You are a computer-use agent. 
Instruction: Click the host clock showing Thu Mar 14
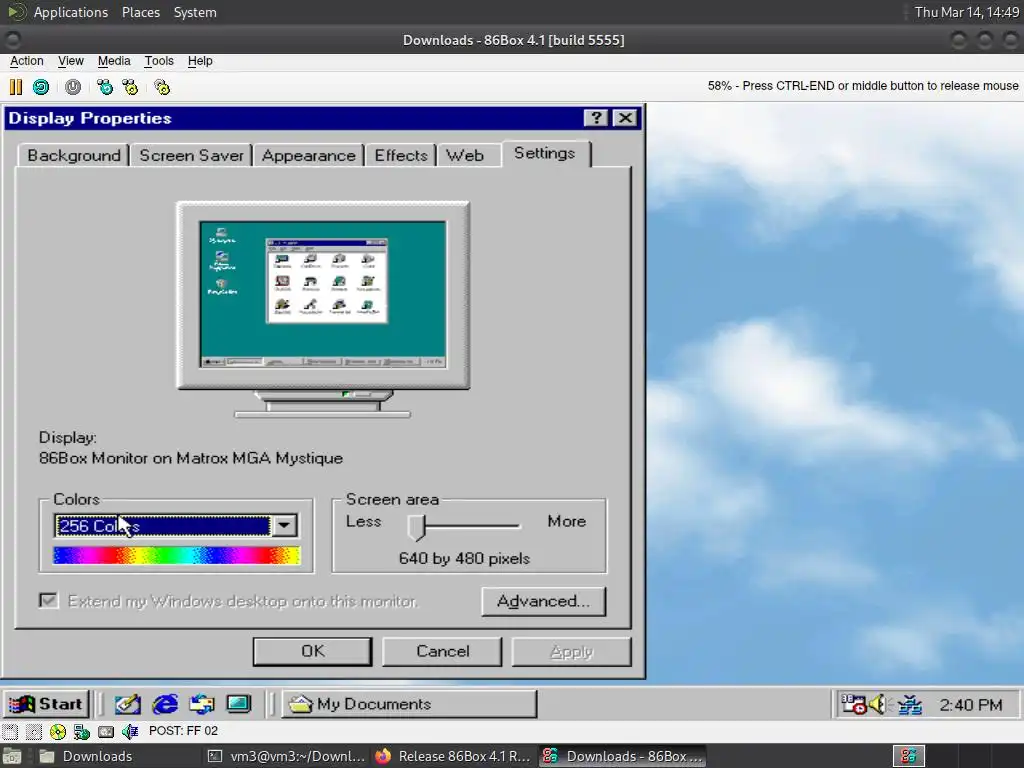click(x=967, y=12)
